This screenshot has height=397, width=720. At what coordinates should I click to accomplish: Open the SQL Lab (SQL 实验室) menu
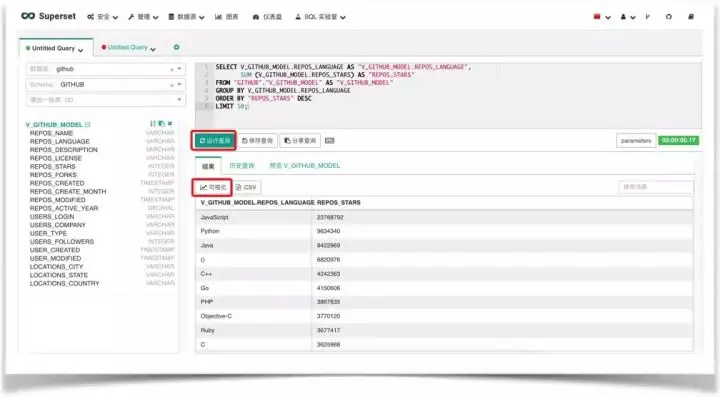click(320, 17)
